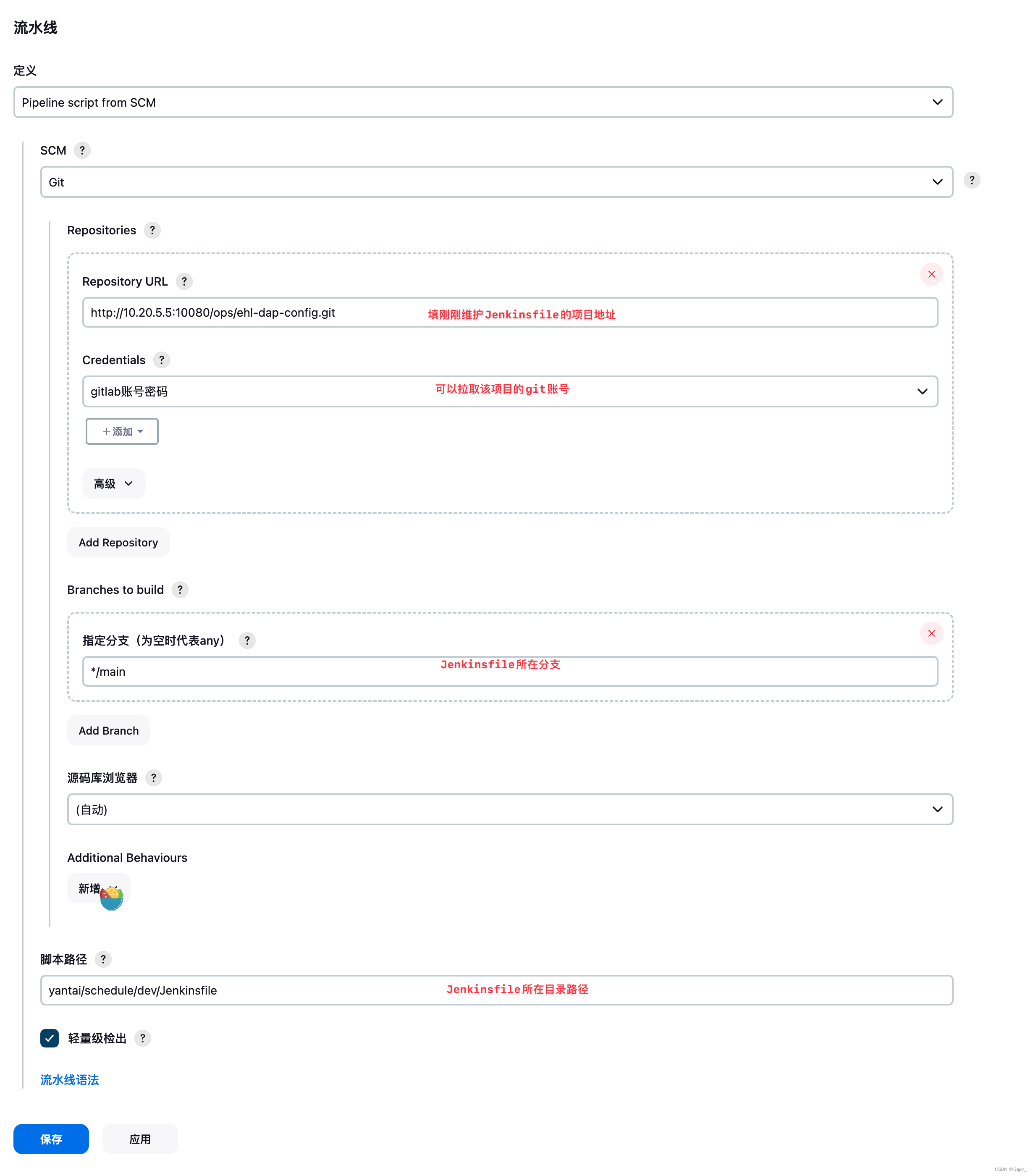1033x1176 pixels.
Task: Uncheck the 轻量级检出 checkbox
Action: click(x=50, y=1038)
